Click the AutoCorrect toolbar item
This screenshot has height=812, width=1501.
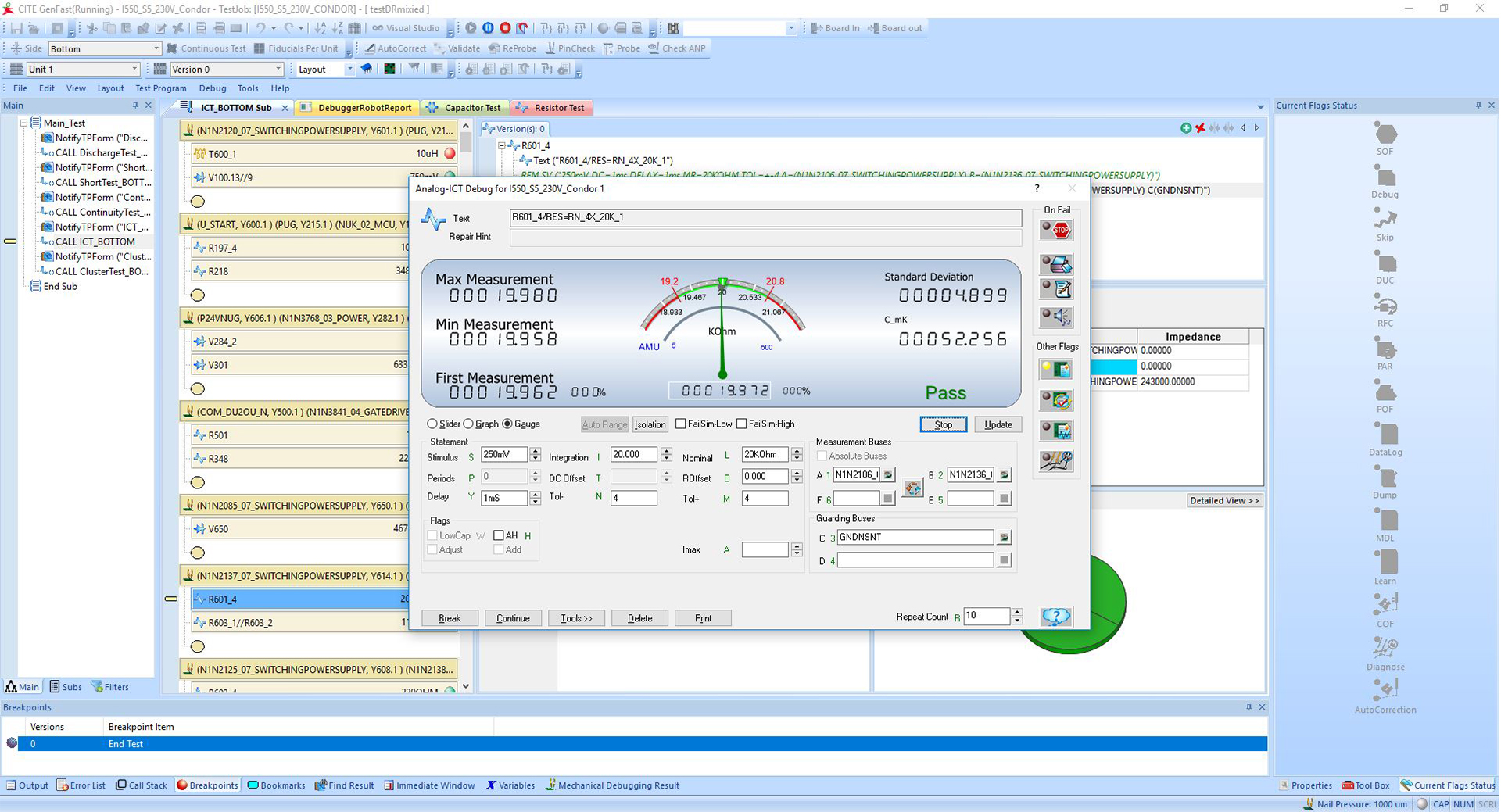[x=395, y=48]
